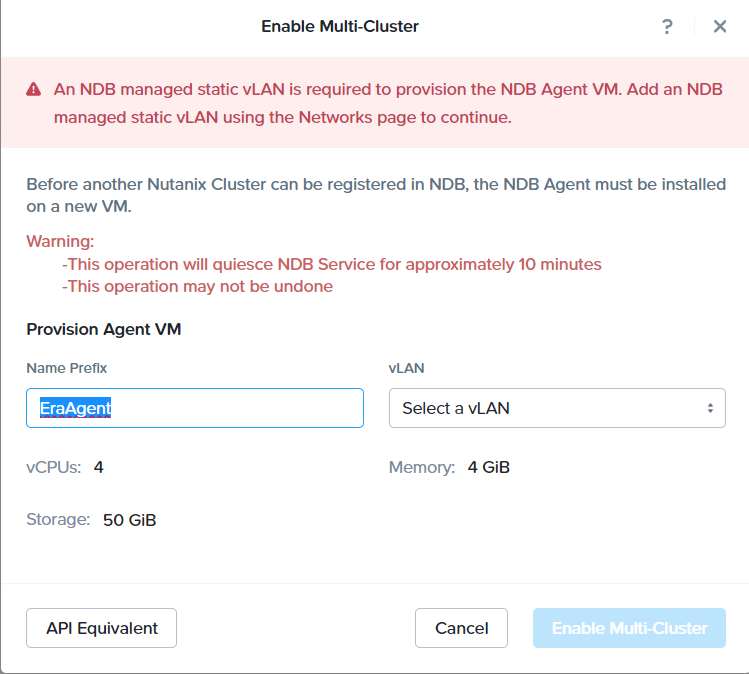
Task: Click the Memory value 4 GiB
Action: click(x=488, y=467)
